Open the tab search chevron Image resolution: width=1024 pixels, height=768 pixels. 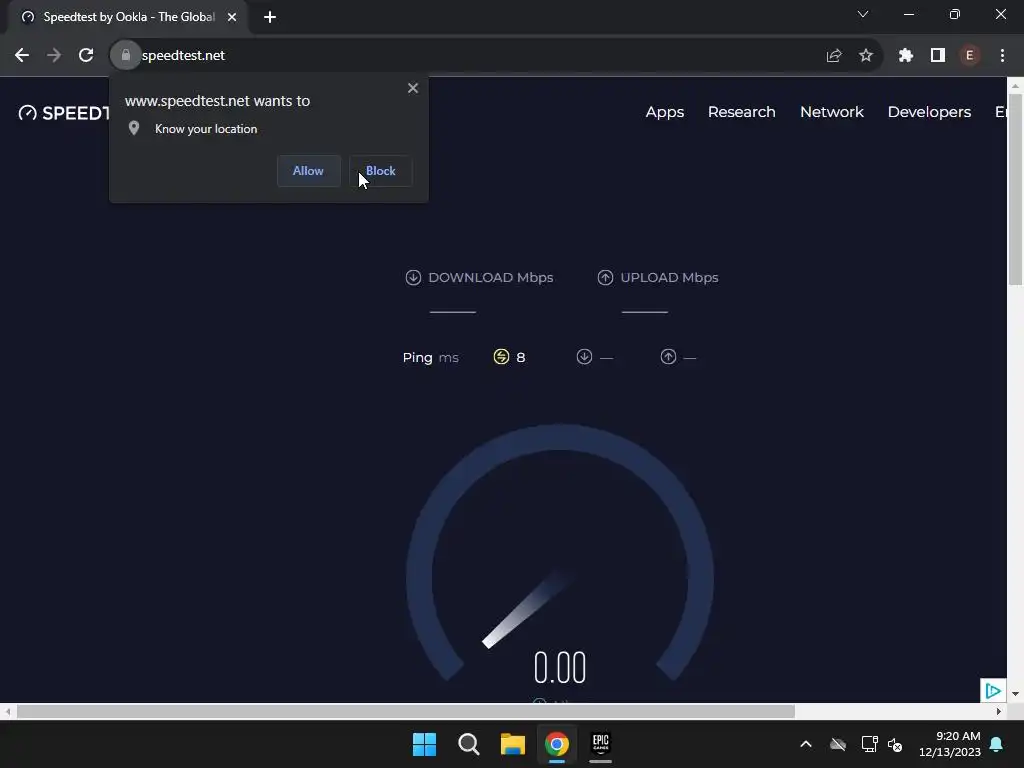[863, 14]
